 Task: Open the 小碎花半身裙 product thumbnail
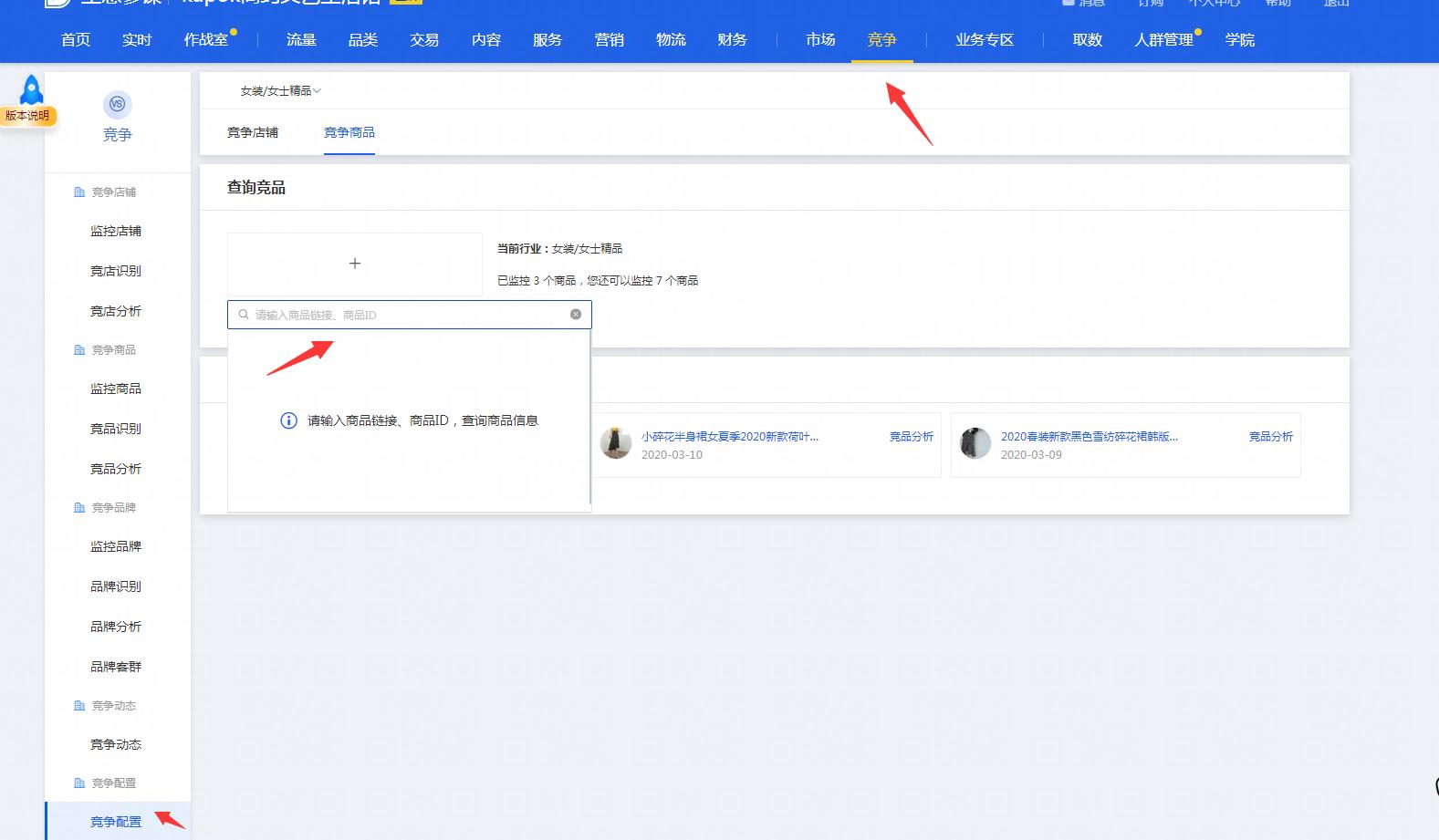(616, 443)
